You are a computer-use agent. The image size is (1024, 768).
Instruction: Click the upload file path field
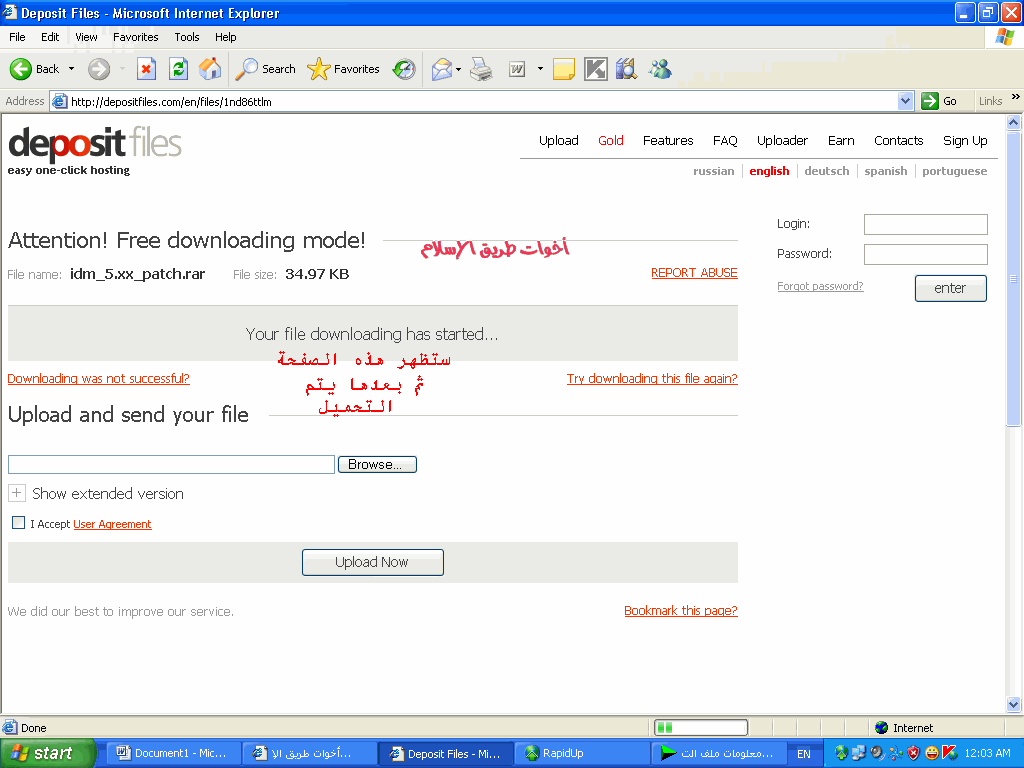[x=171, y=464]
